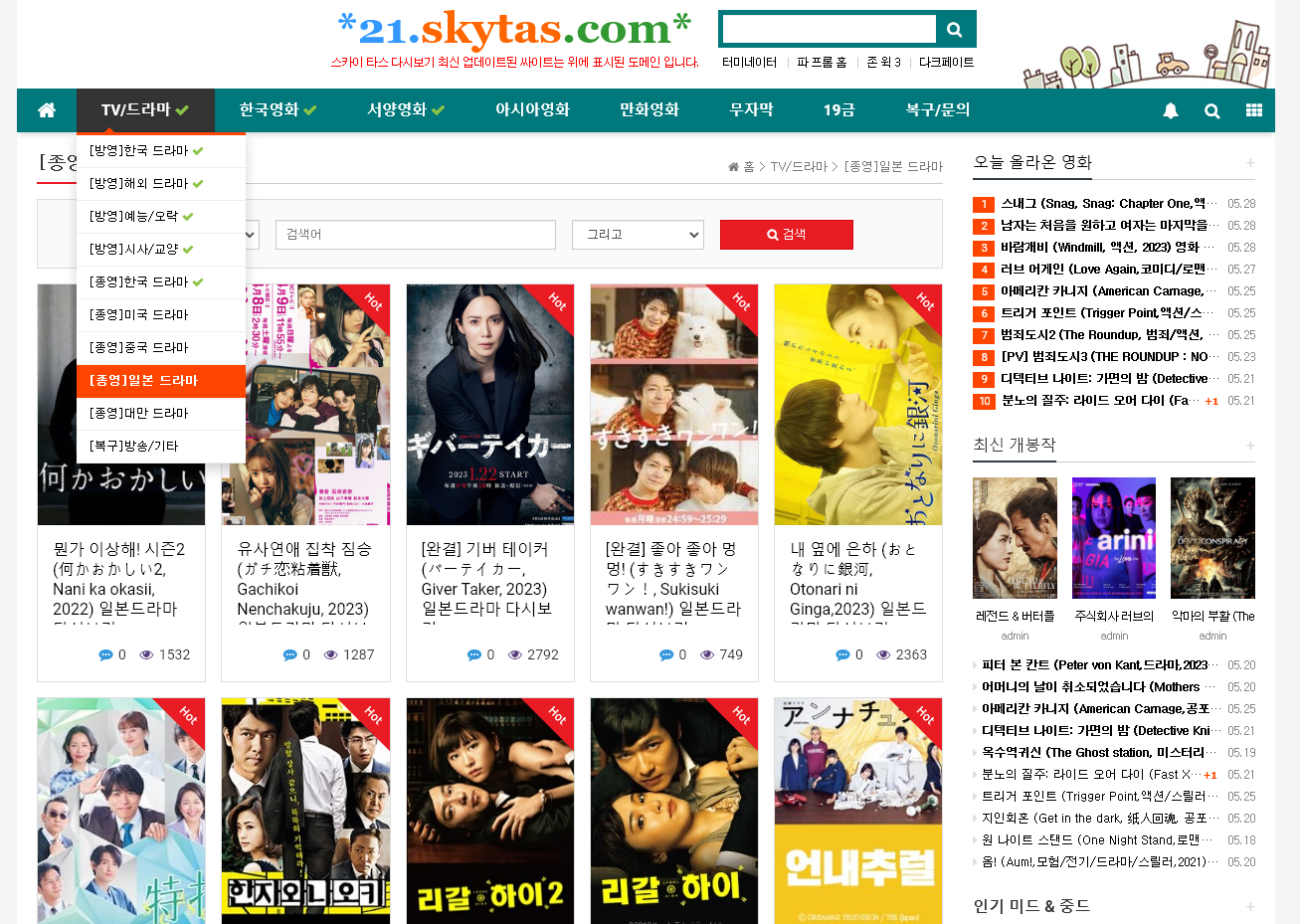This screenshot has width=1300, height=924.
Task: Click the home icon in navigation bar
Action: (x=47, y=110)
